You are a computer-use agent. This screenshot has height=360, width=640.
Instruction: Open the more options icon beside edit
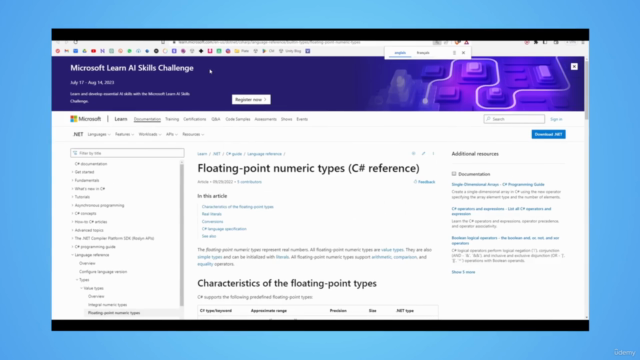pyautogui.click(x=433, y=153)
